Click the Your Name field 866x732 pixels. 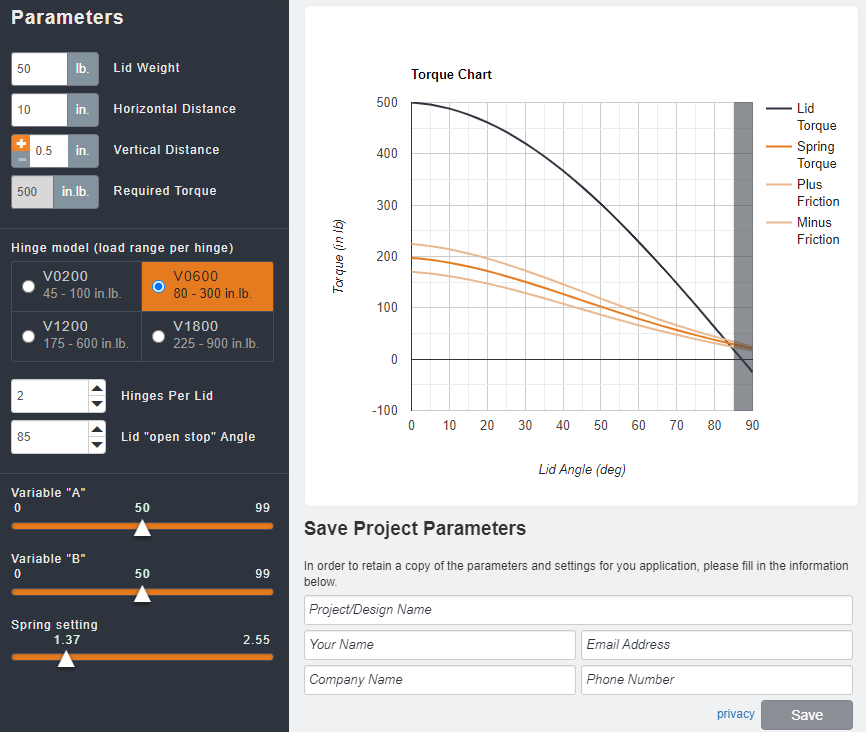tap(440, 645)
